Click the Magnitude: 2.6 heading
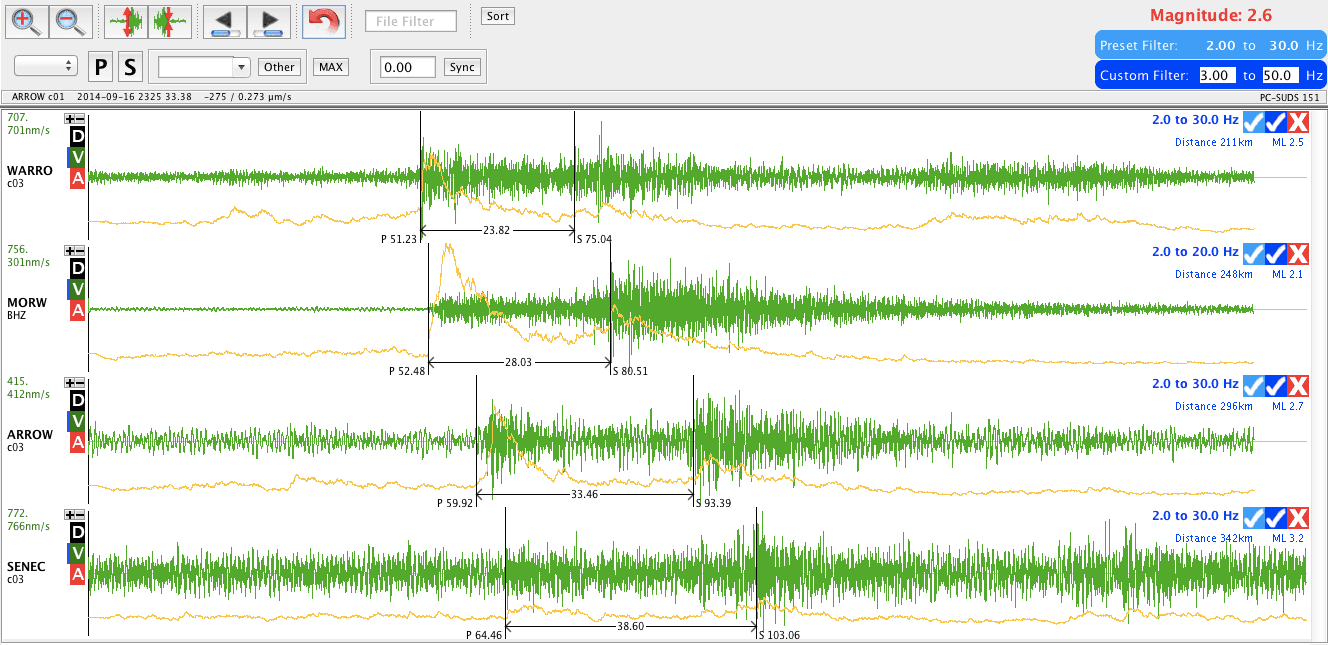 pyautogui.click(x=1209, y=15)
